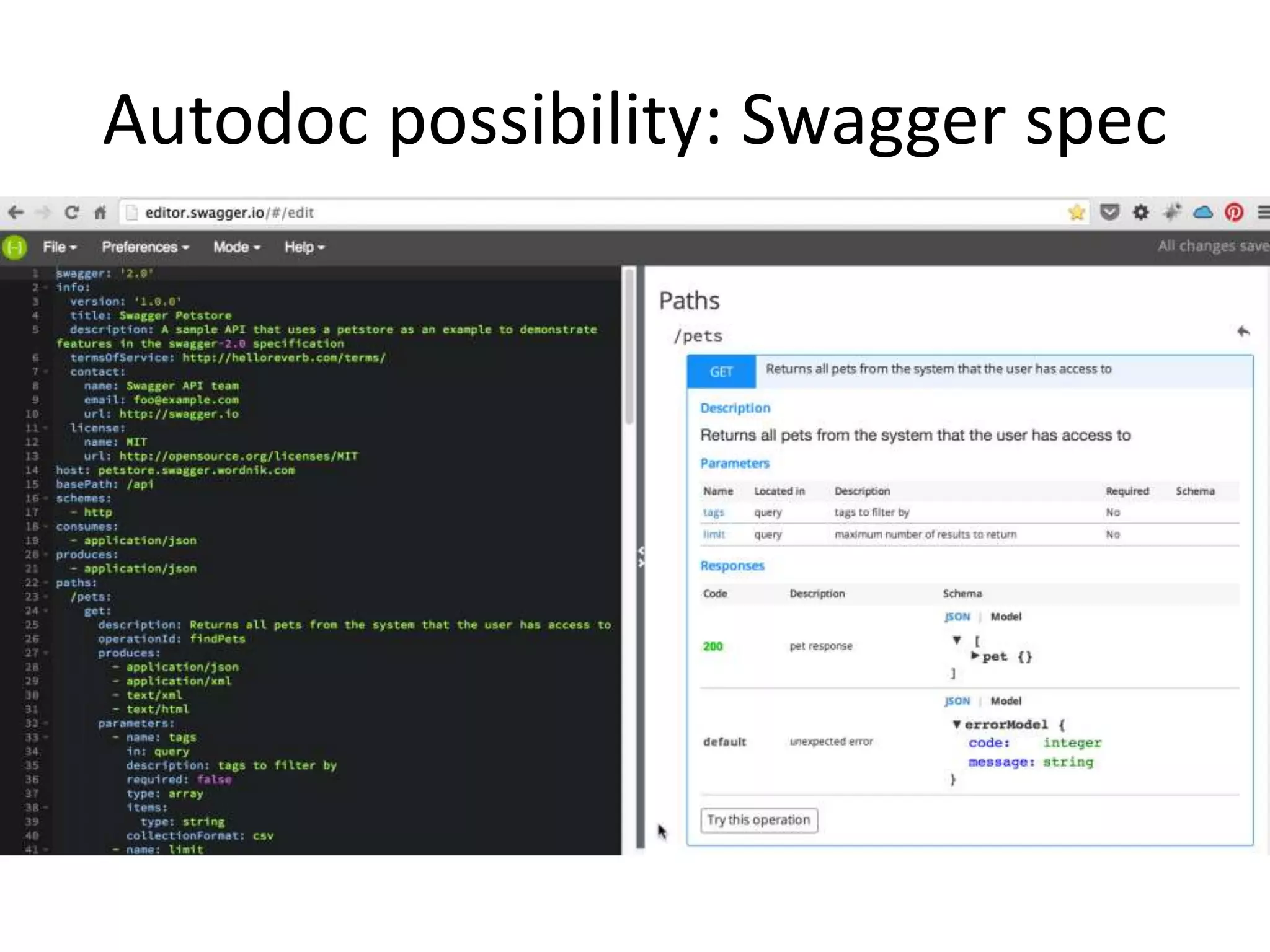This screenshot has width=1270, height=952.
Task: Open the Help menu
Action: coord(304,247)
